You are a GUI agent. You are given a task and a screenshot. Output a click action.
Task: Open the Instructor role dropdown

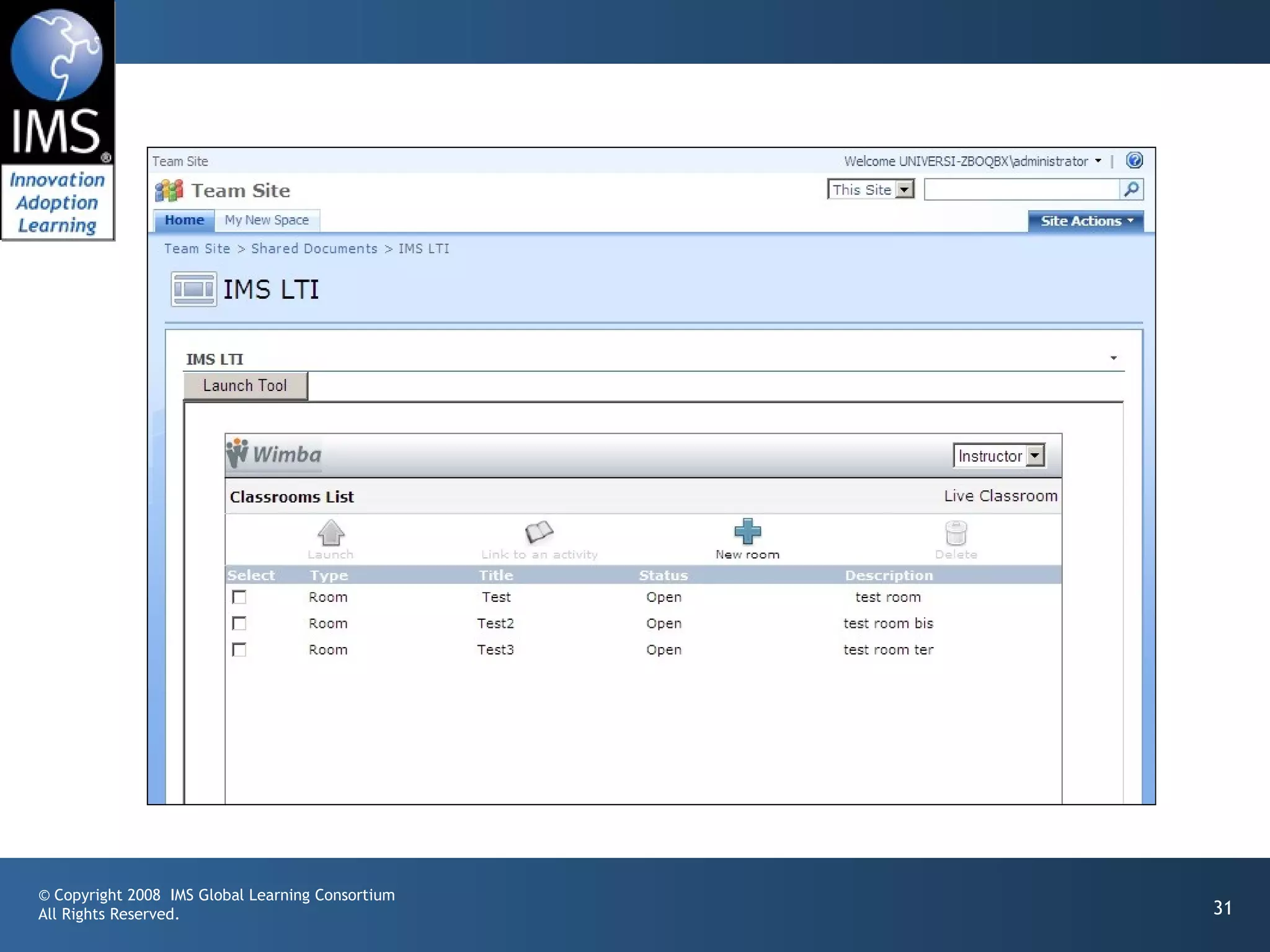tap(1035, 456)
